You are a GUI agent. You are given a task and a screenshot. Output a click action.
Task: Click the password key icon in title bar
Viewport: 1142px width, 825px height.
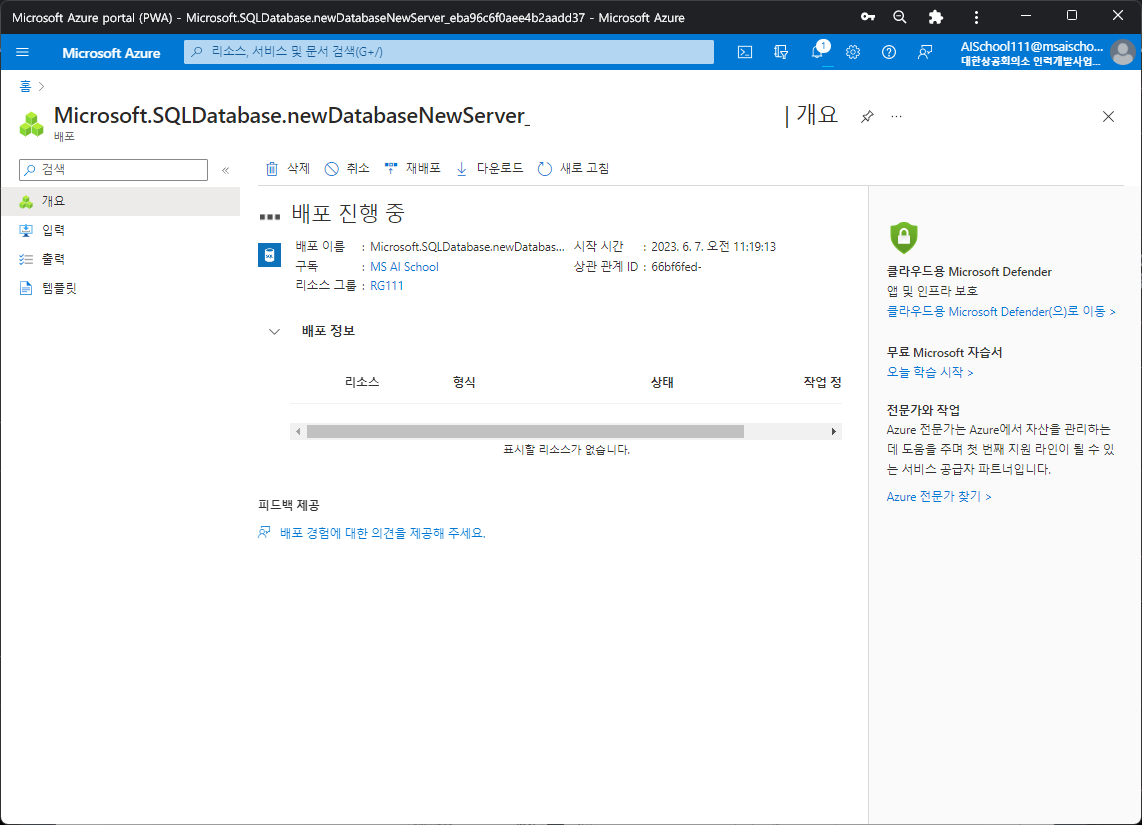coord(867,17)
